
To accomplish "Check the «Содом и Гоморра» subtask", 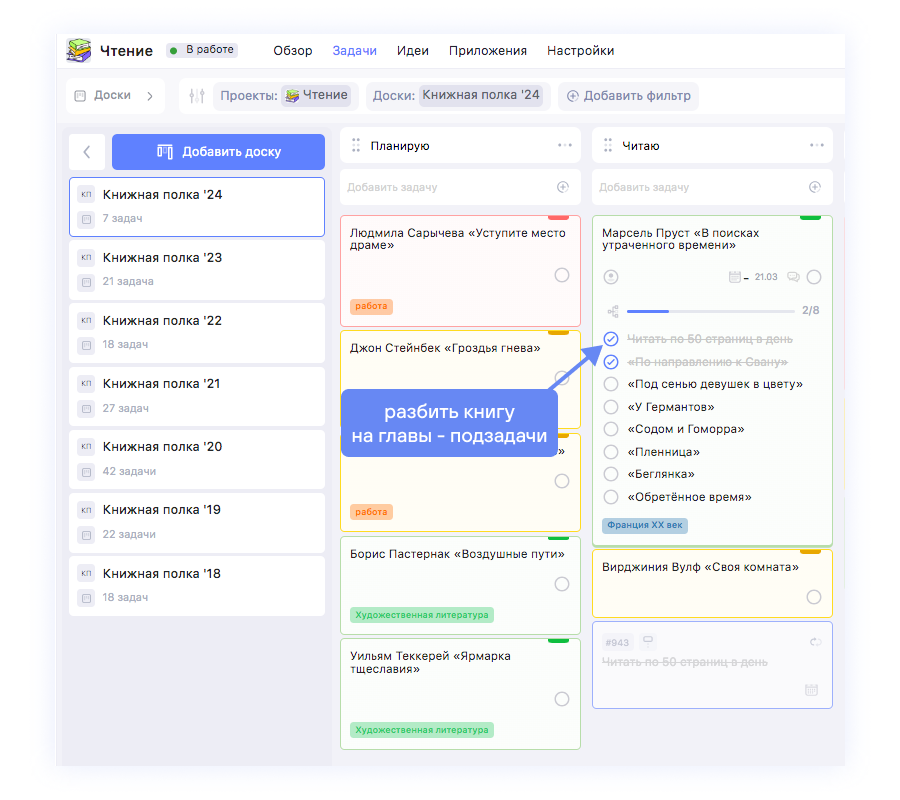I will tap(611, 429).
